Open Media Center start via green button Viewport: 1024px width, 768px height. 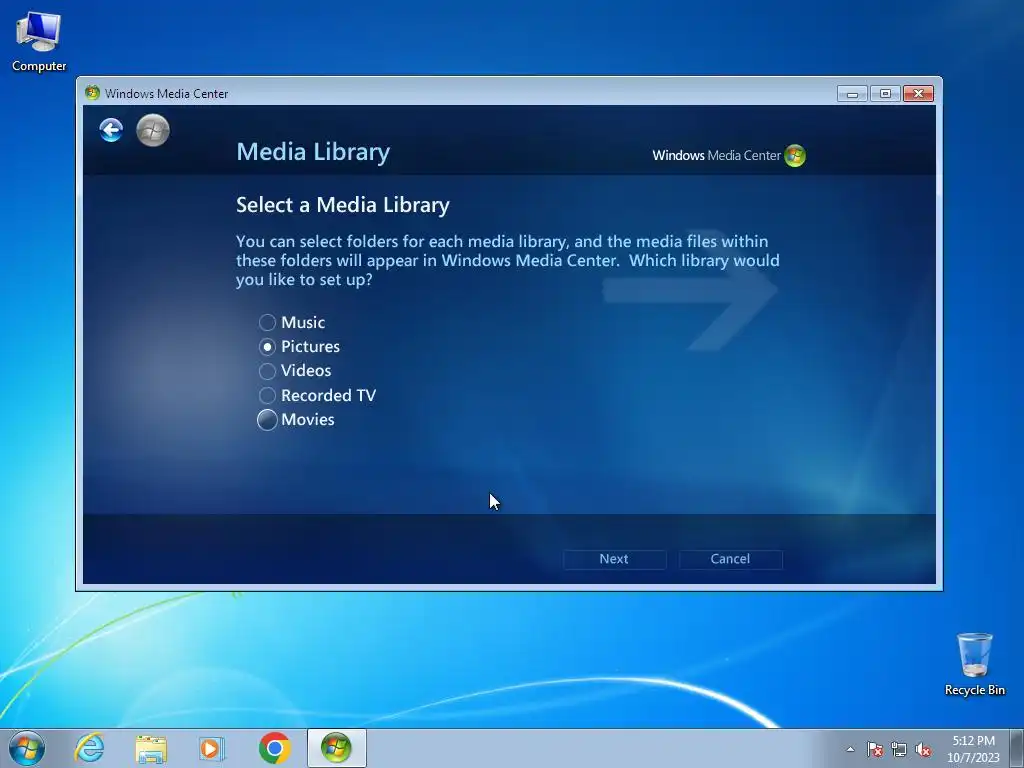click(x=153, y=130)
